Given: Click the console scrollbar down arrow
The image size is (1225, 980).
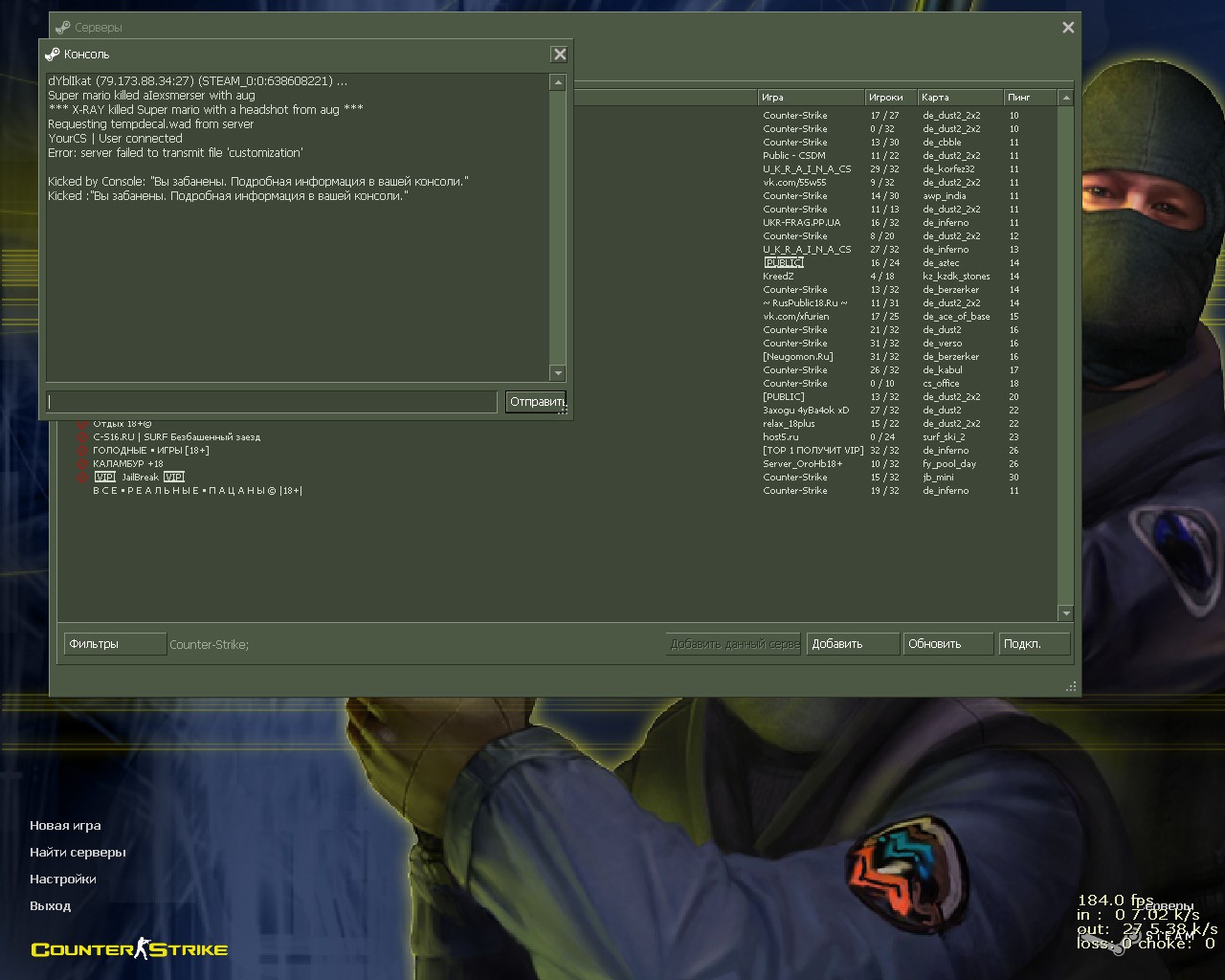Looking at the screenshot, I should click(x=558, y=372).
